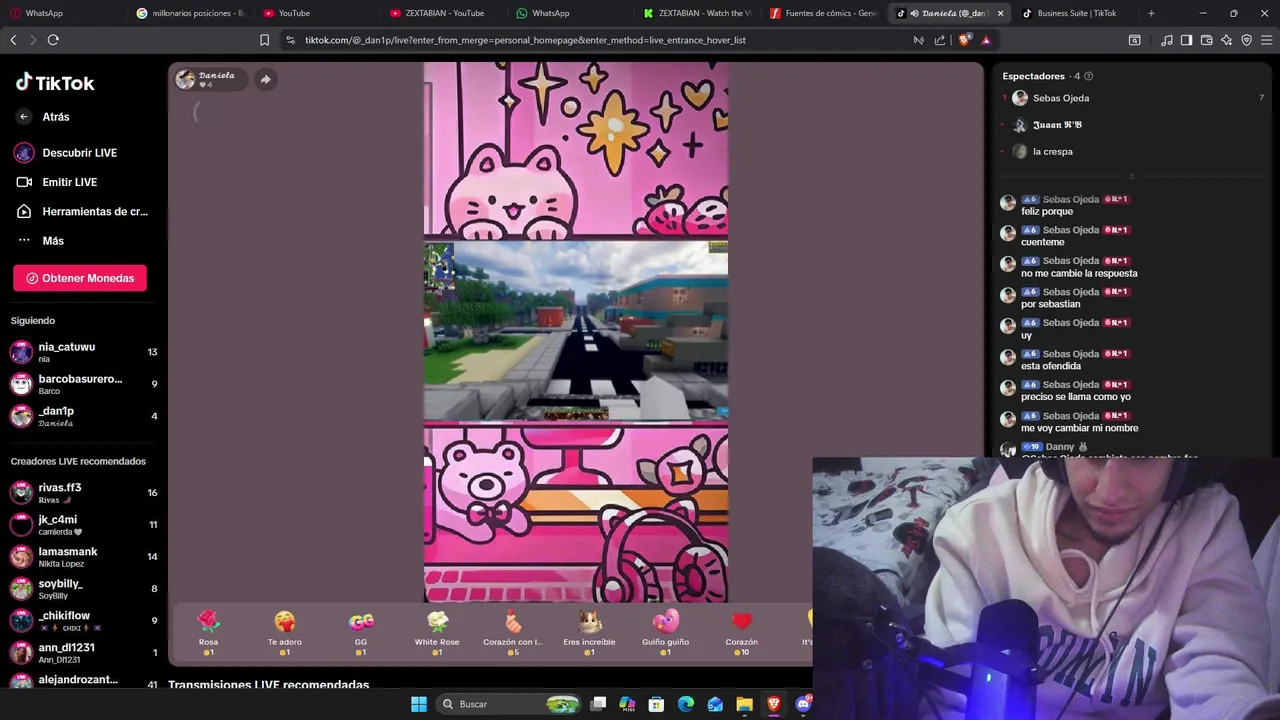The height and width of the screenshot is (720, 1280).
Task: Send the Te adoro gift
Action: coord(284,632)
